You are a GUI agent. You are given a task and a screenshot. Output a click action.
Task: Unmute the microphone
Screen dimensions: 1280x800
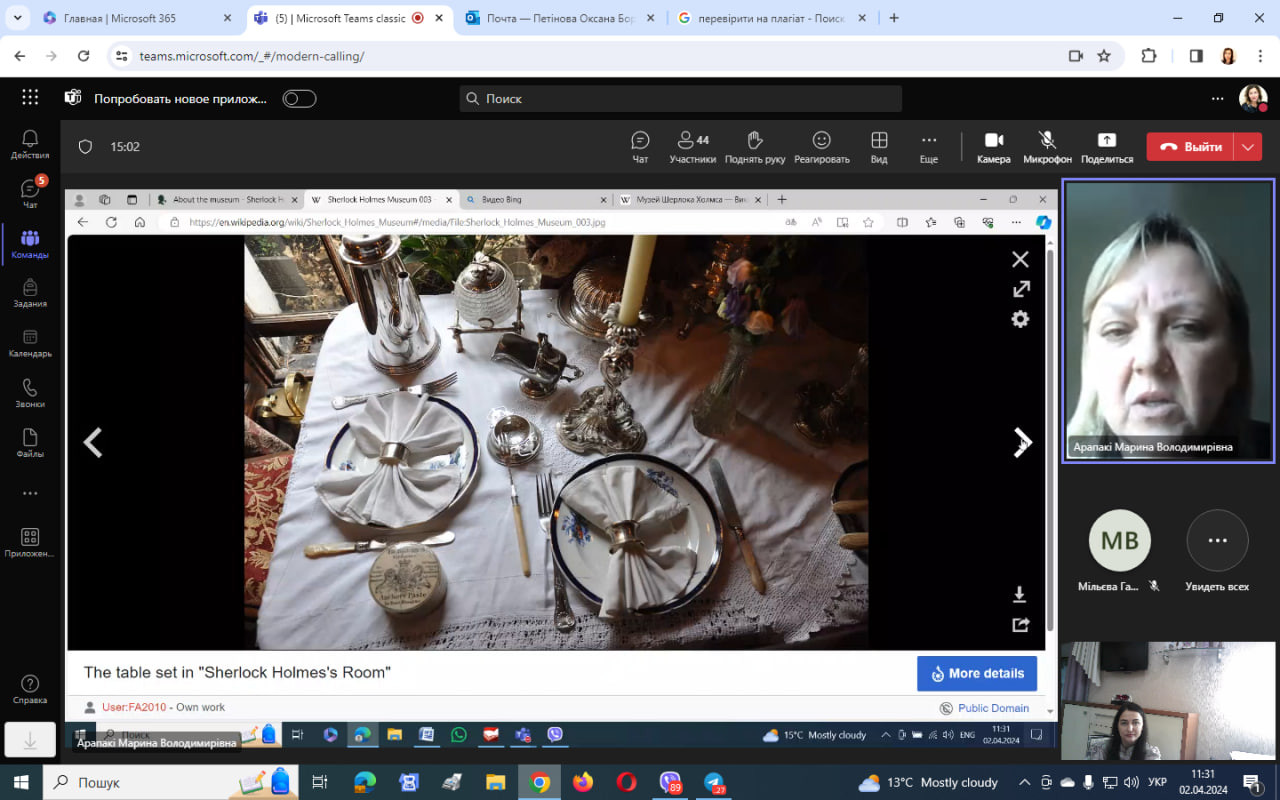click(1047, 146)
